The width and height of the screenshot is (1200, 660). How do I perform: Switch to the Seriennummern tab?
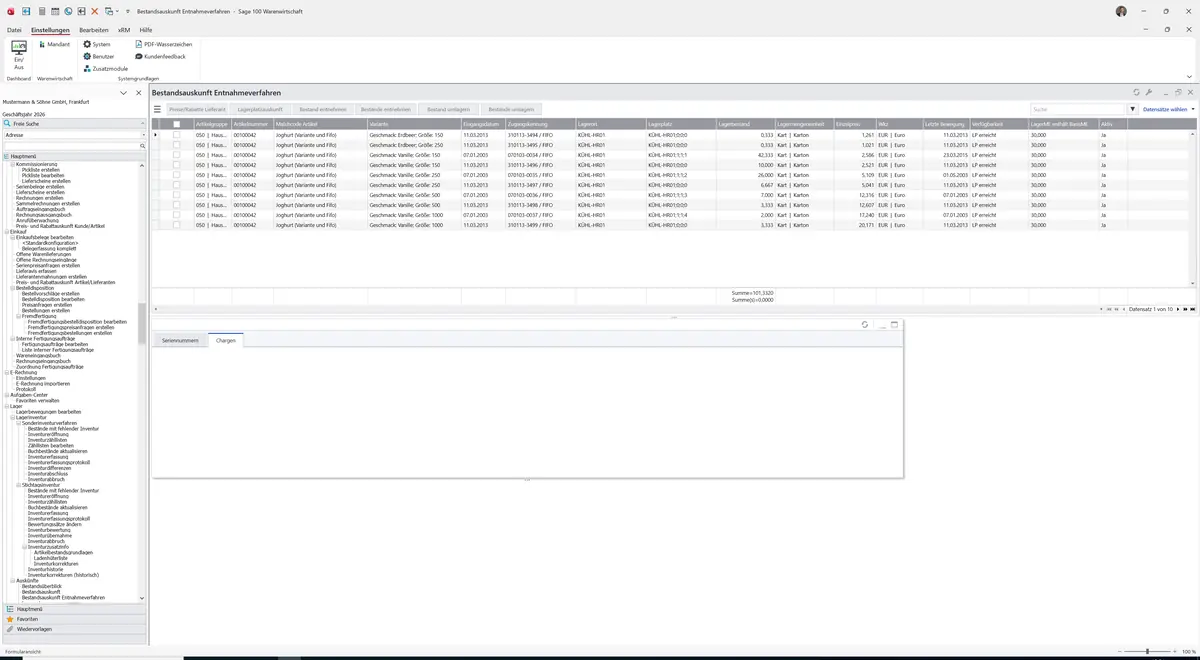coord(181,340)
